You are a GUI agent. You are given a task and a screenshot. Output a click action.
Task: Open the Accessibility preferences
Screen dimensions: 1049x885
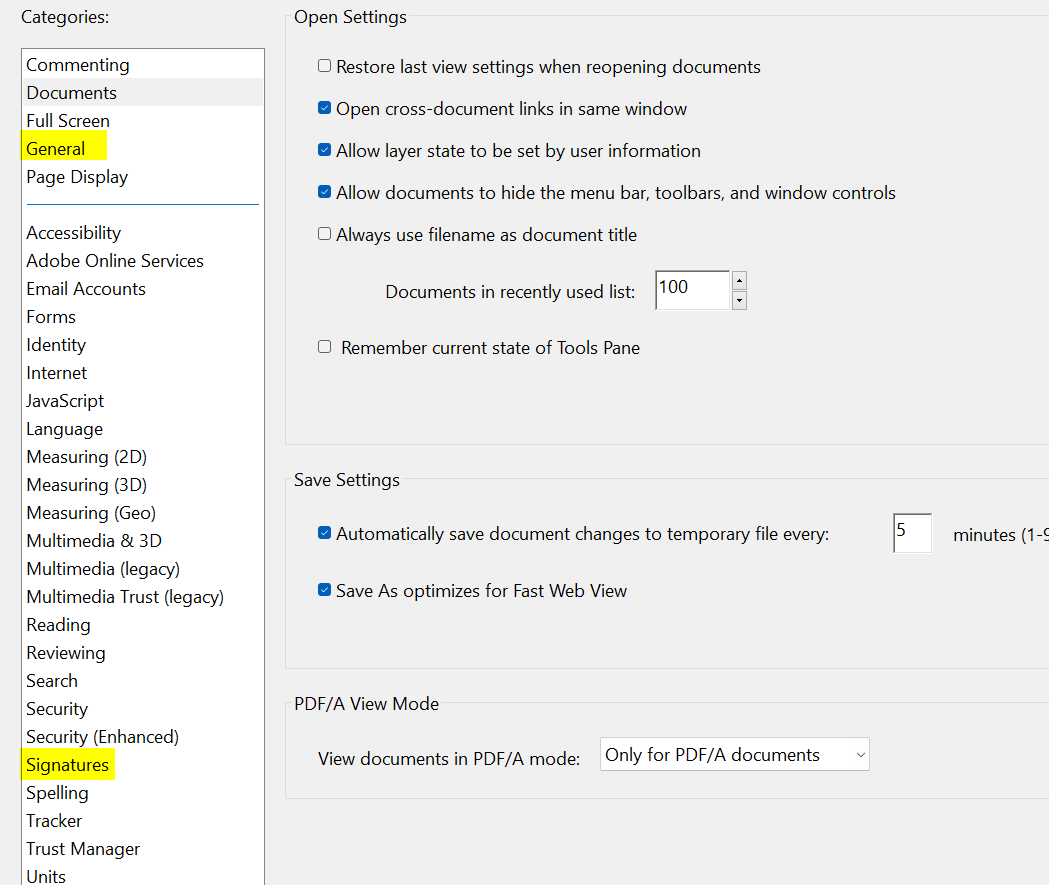pos(73,232)
